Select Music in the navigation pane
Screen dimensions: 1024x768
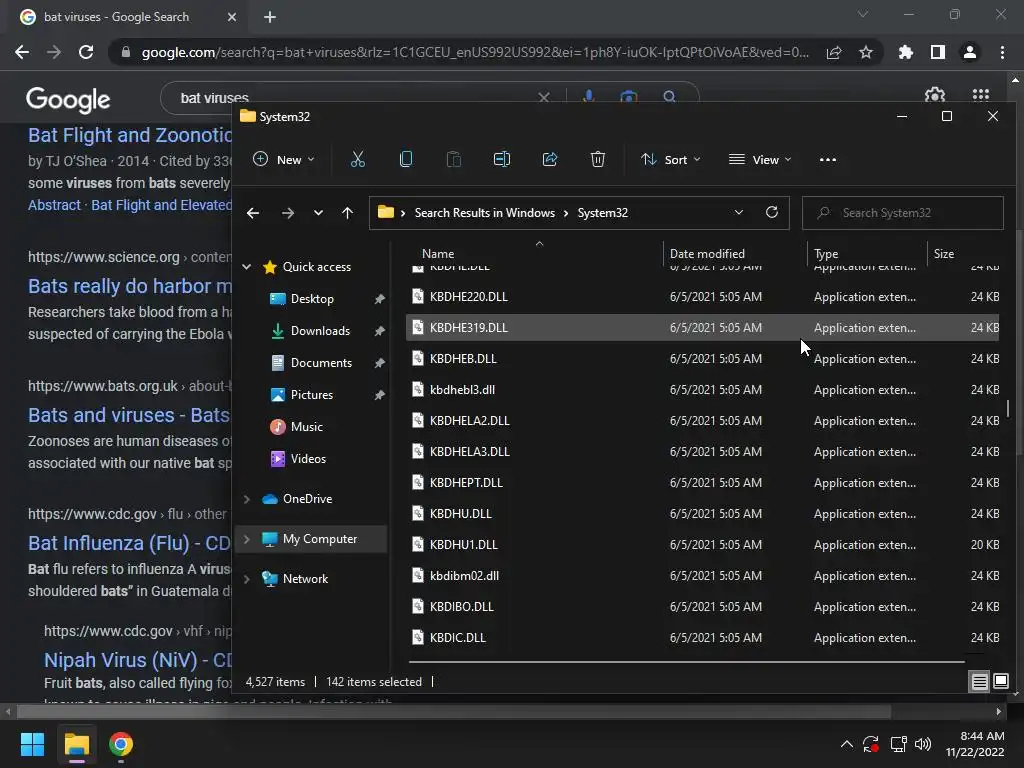pos(306,426)
